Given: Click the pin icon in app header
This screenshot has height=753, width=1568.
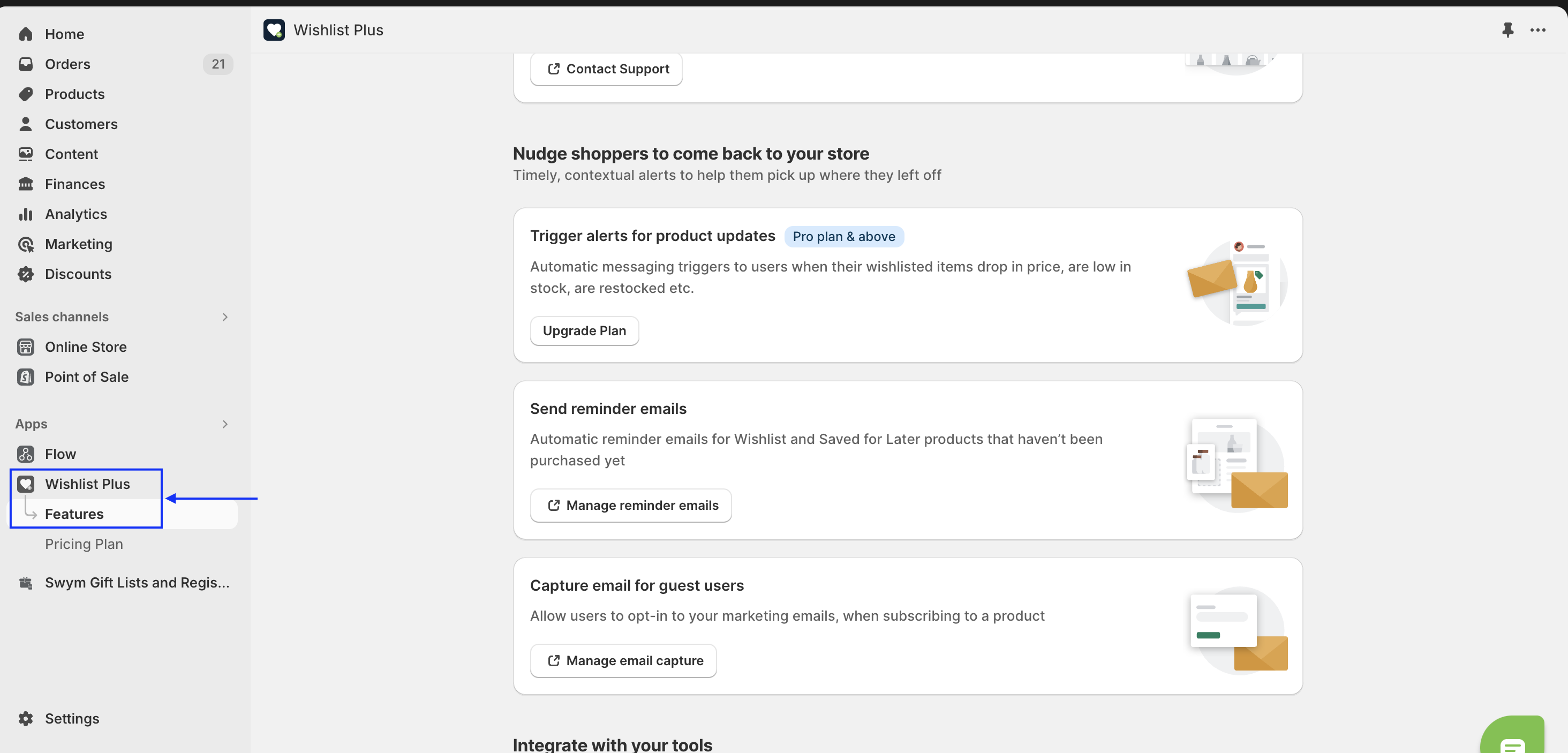Looking at the screenshot, I should 1507,30.
